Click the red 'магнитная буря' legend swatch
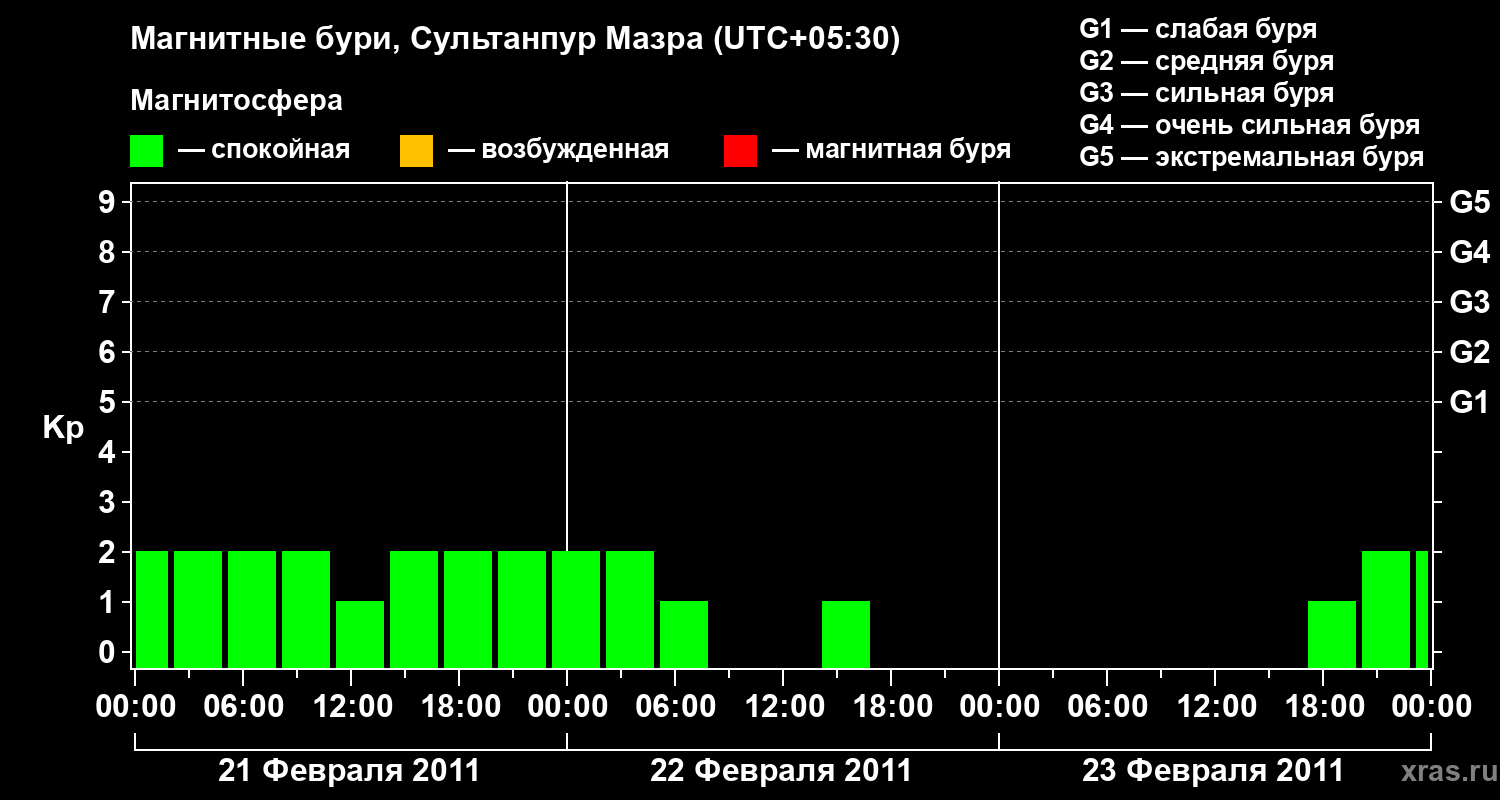Viewport: 1500px width, 800px height. (740, 151)
